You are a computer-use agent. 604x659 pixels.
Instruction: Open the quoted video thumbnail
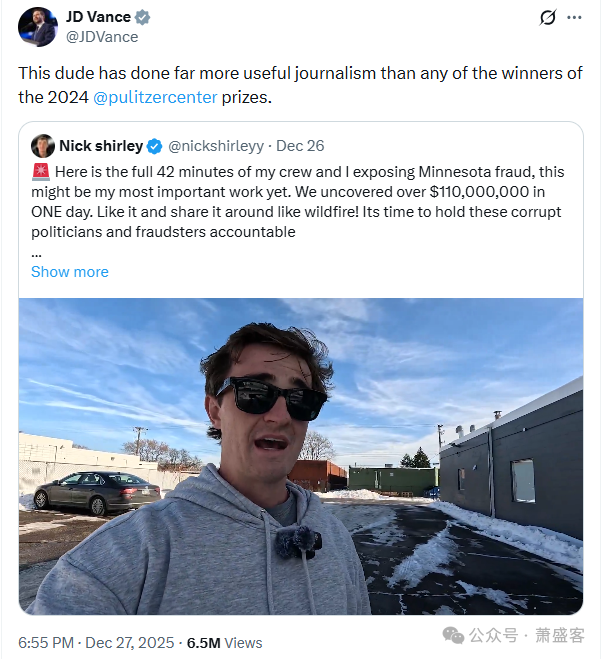301,456
